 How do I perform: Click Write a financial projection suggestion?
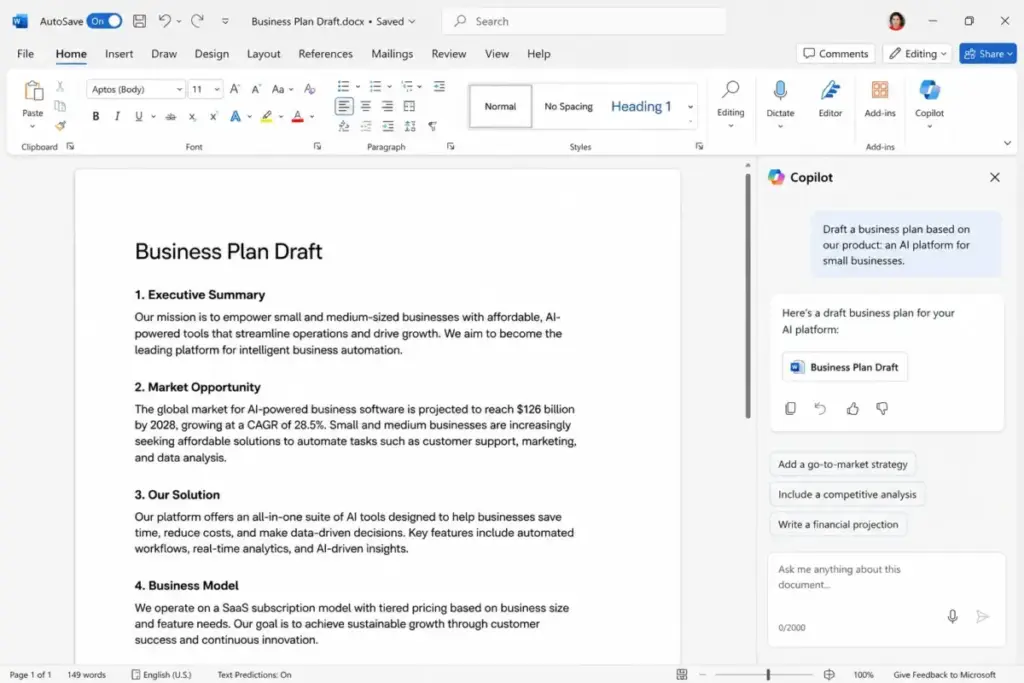tap(838, 524)
